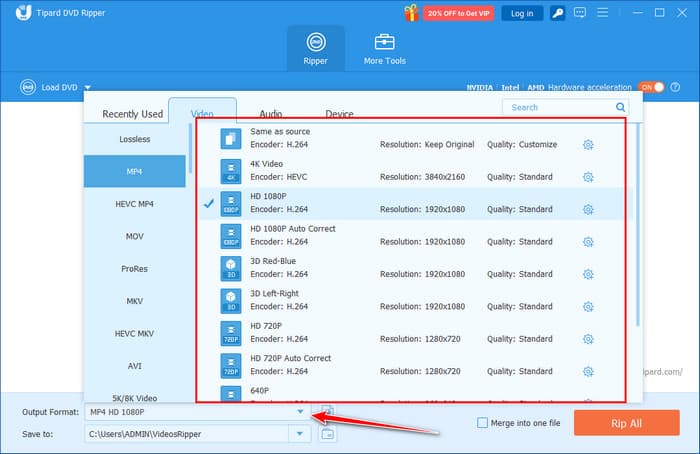Select the MKV format category
Viewport: 700px width, 454px height.
[x=134, y=301]
